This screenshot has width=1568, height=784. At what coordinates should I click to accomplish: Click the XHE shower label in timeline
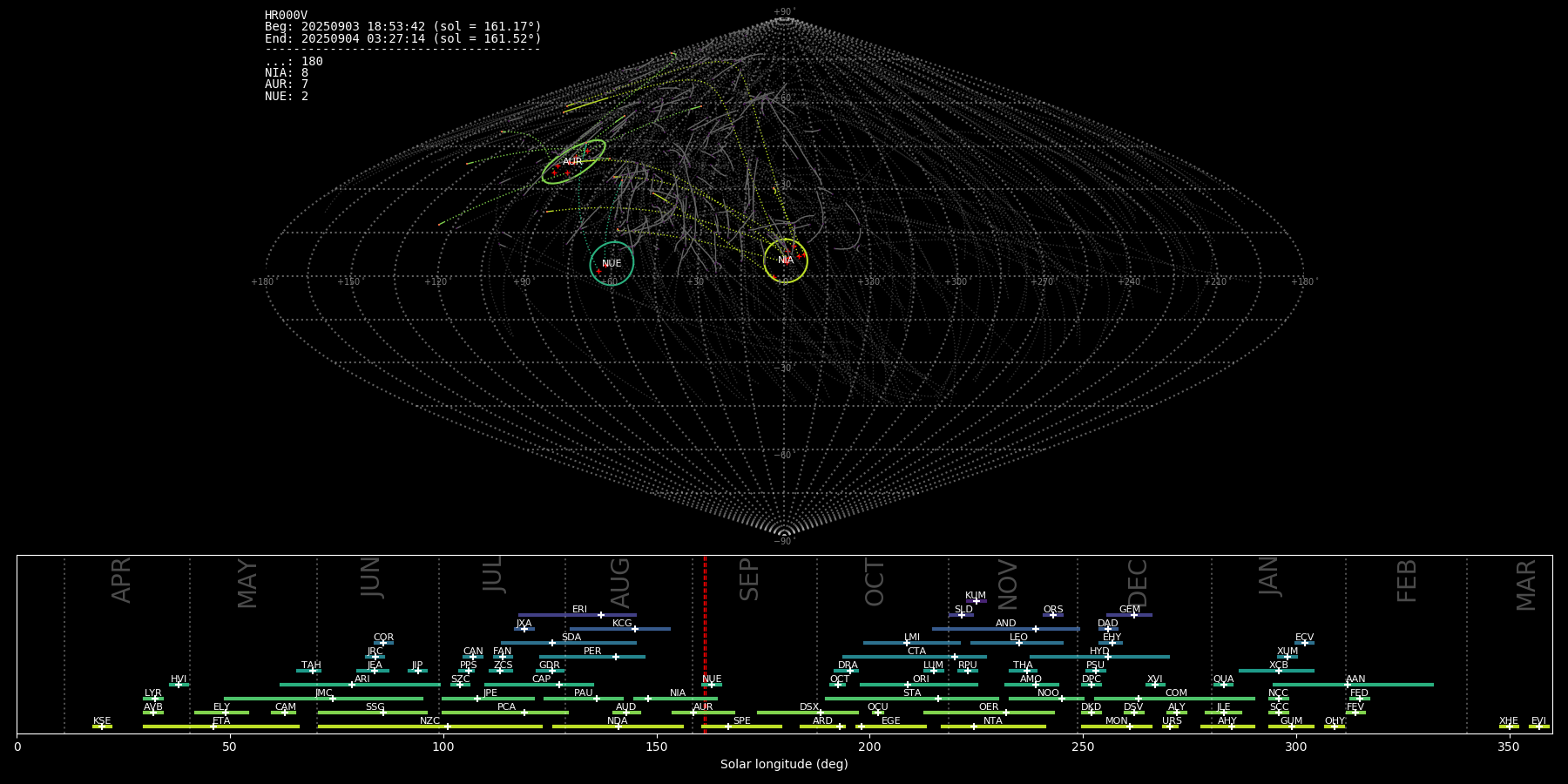pyautogui.click(x=1509, y=720)
